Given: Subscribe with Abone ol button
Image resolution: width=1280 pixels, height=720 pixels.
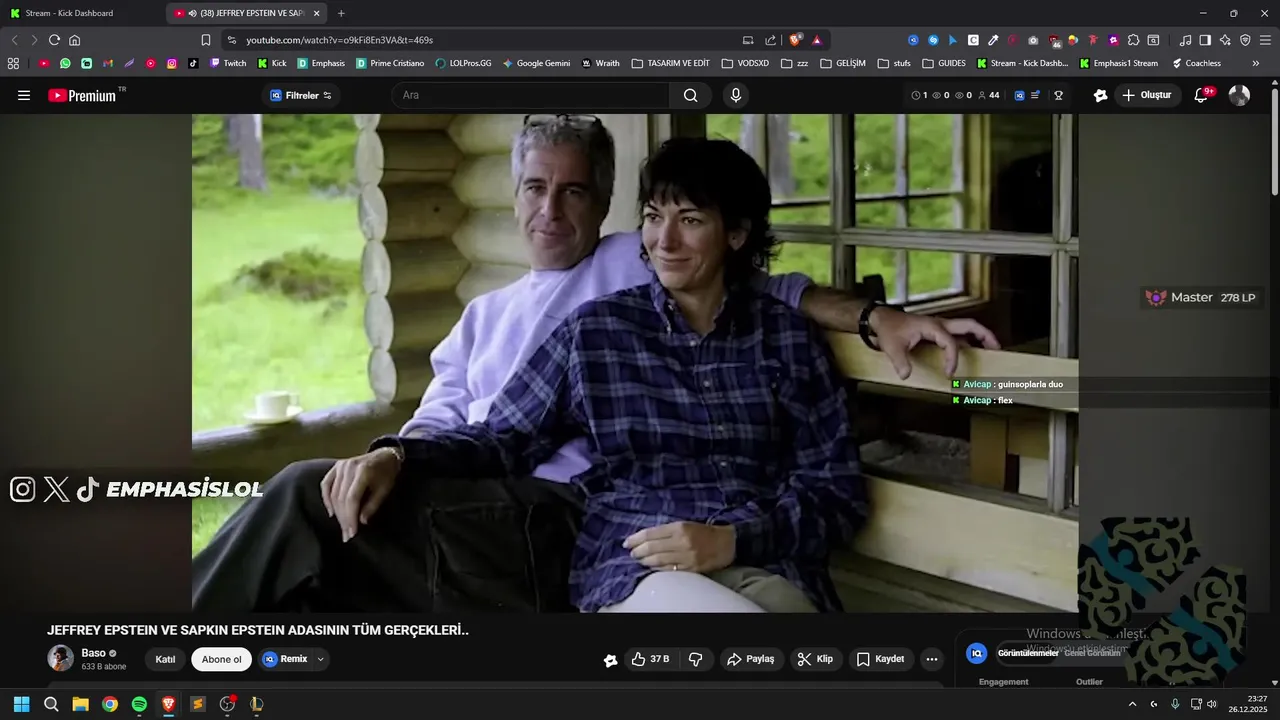Looking at the screenshot, I should [222, 659].
